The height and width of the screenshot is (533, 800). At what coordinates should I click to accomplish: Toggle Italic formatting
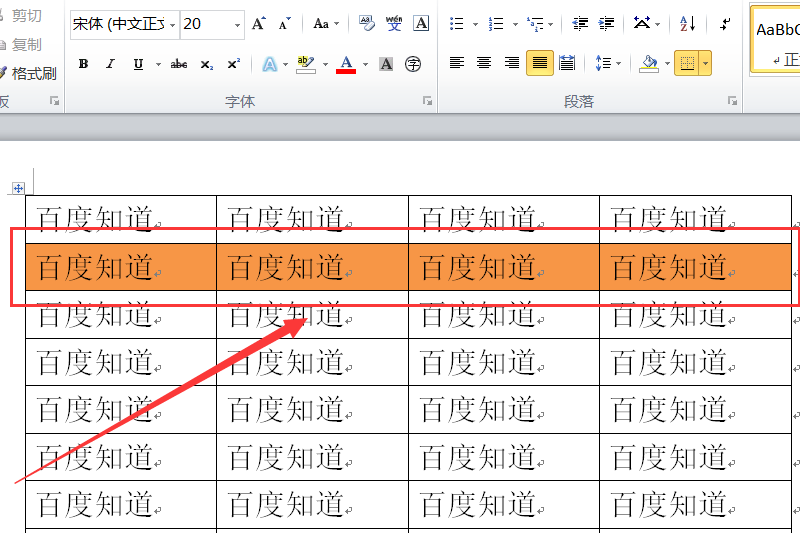click(x=110, y=64)
